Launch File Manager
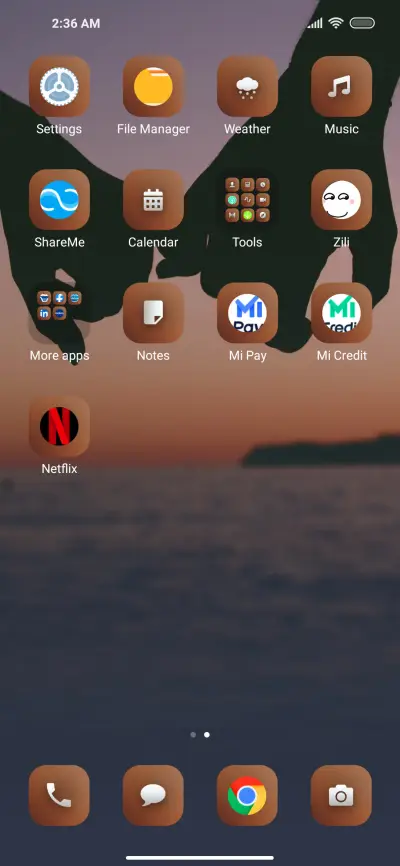 [x=153, y=87]
